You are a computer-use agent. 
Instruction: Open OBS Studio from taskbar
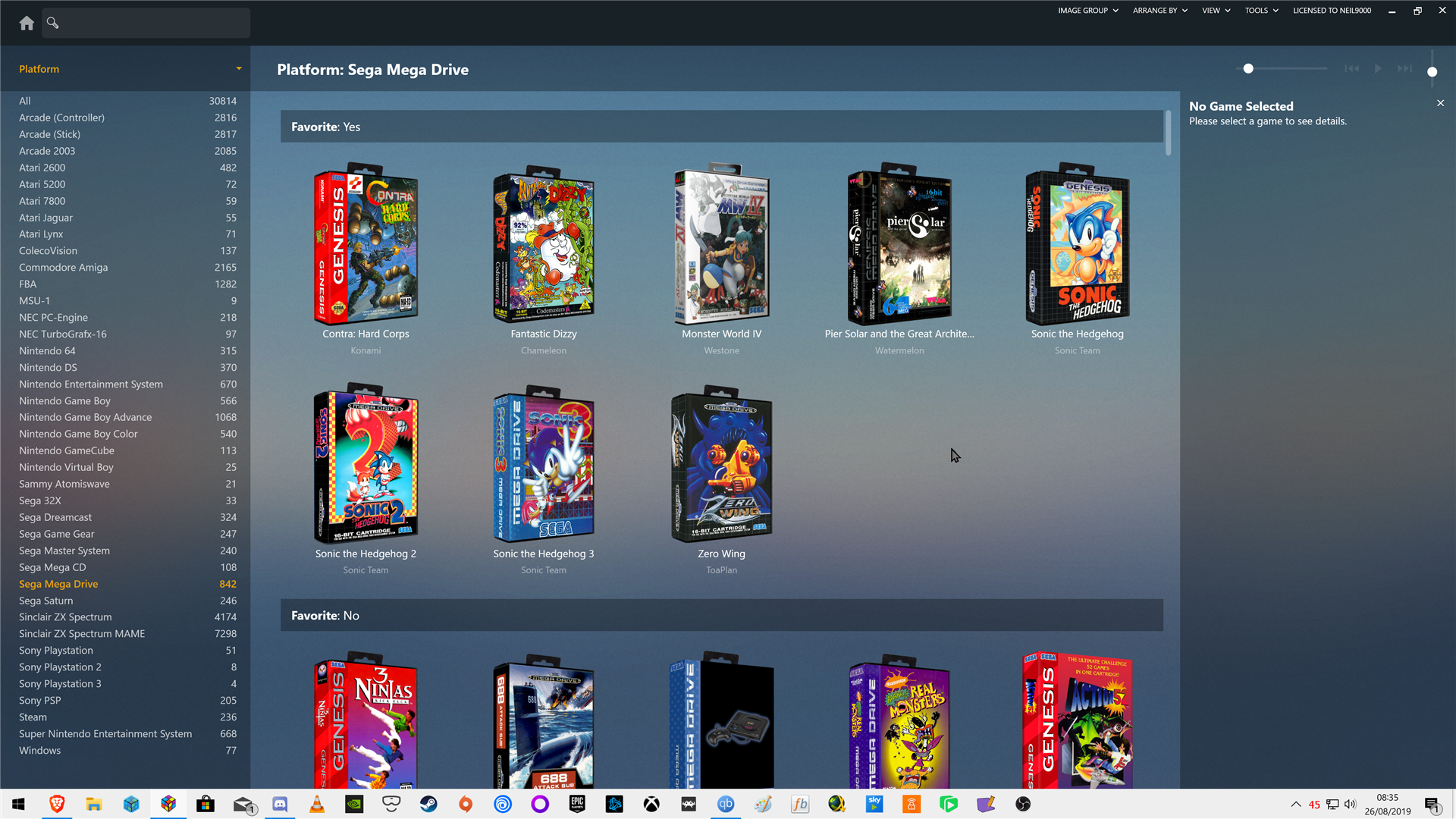(x=1023, y=804)
